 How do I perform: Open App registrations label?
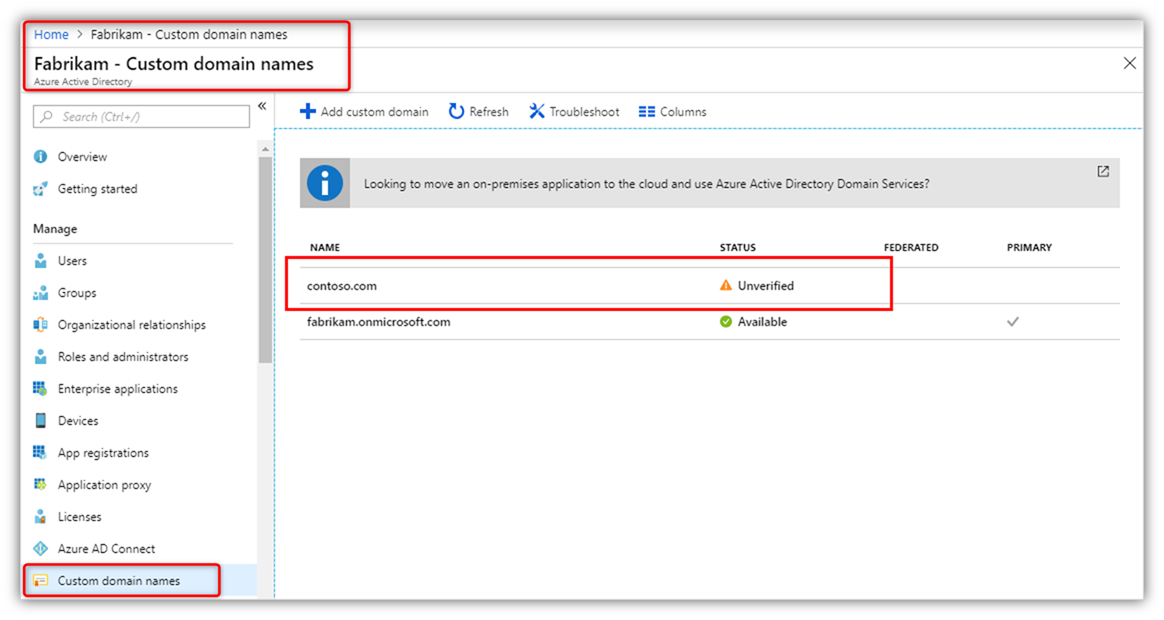click(x=103, y=452)
